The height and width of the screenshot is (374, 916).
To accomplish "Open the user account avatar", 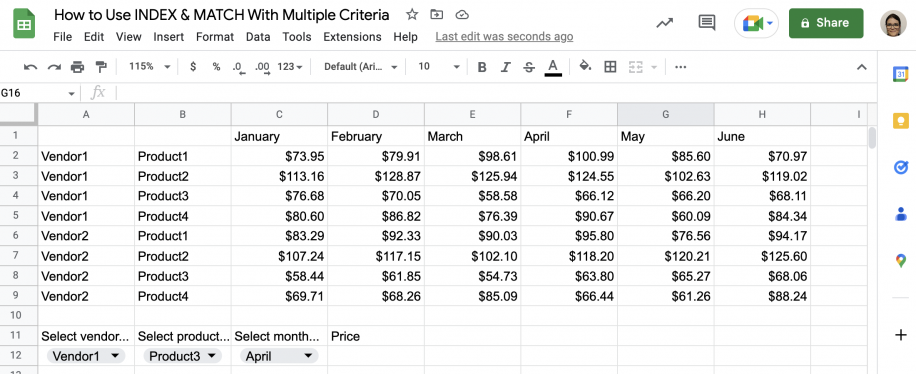I will [x=893, y=23].
